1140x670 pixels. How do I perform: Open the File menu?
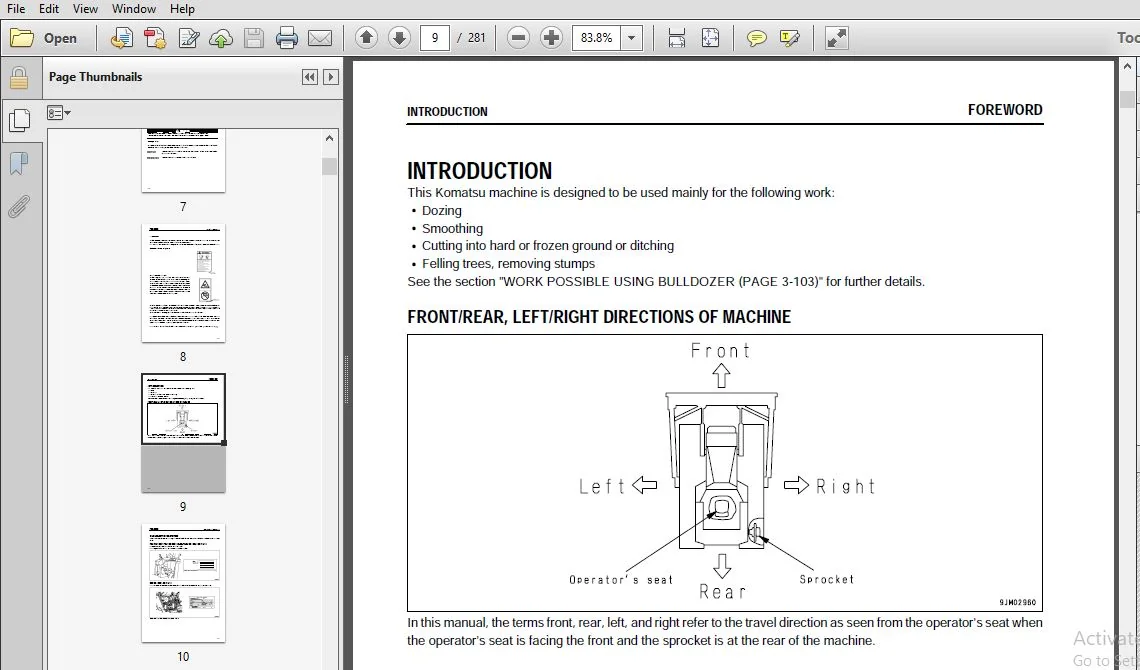point(16,9)
